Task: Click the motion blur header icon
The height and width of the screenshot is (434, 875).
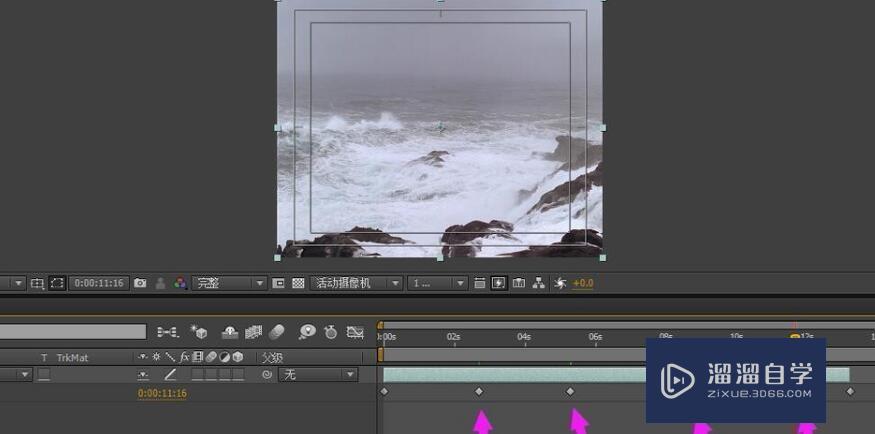Action: click(210, 357)
